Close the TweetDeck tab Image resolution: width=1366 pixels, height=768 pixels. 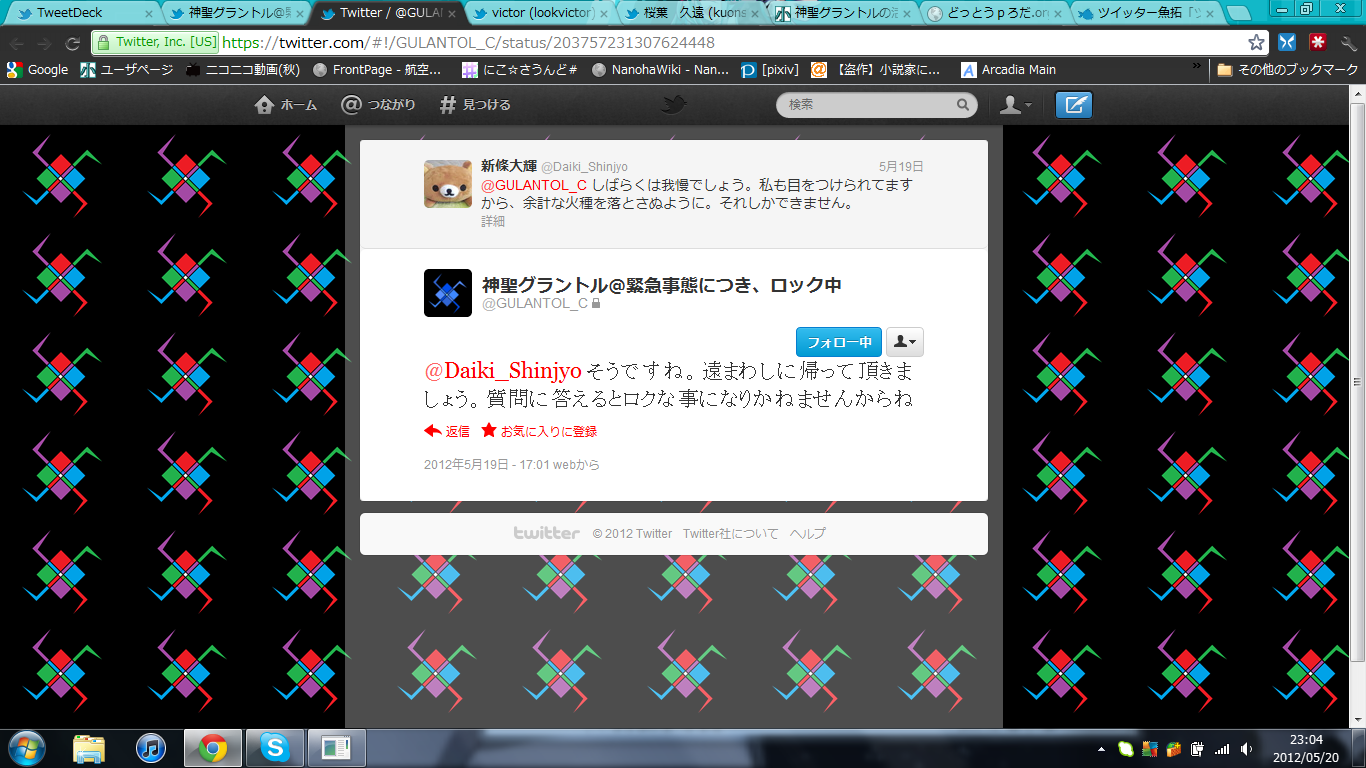point(149,14)
